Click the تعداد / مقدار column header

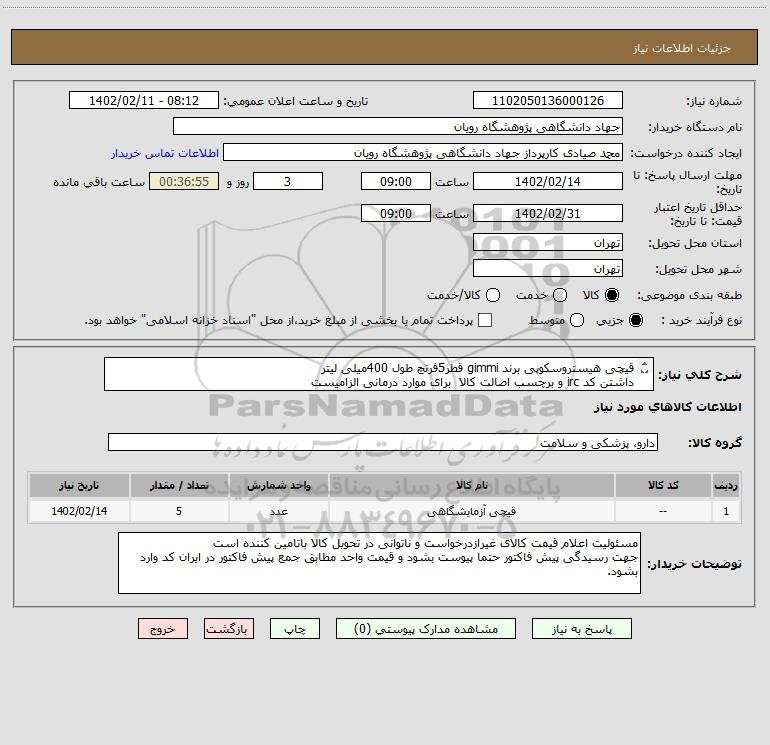179,485
